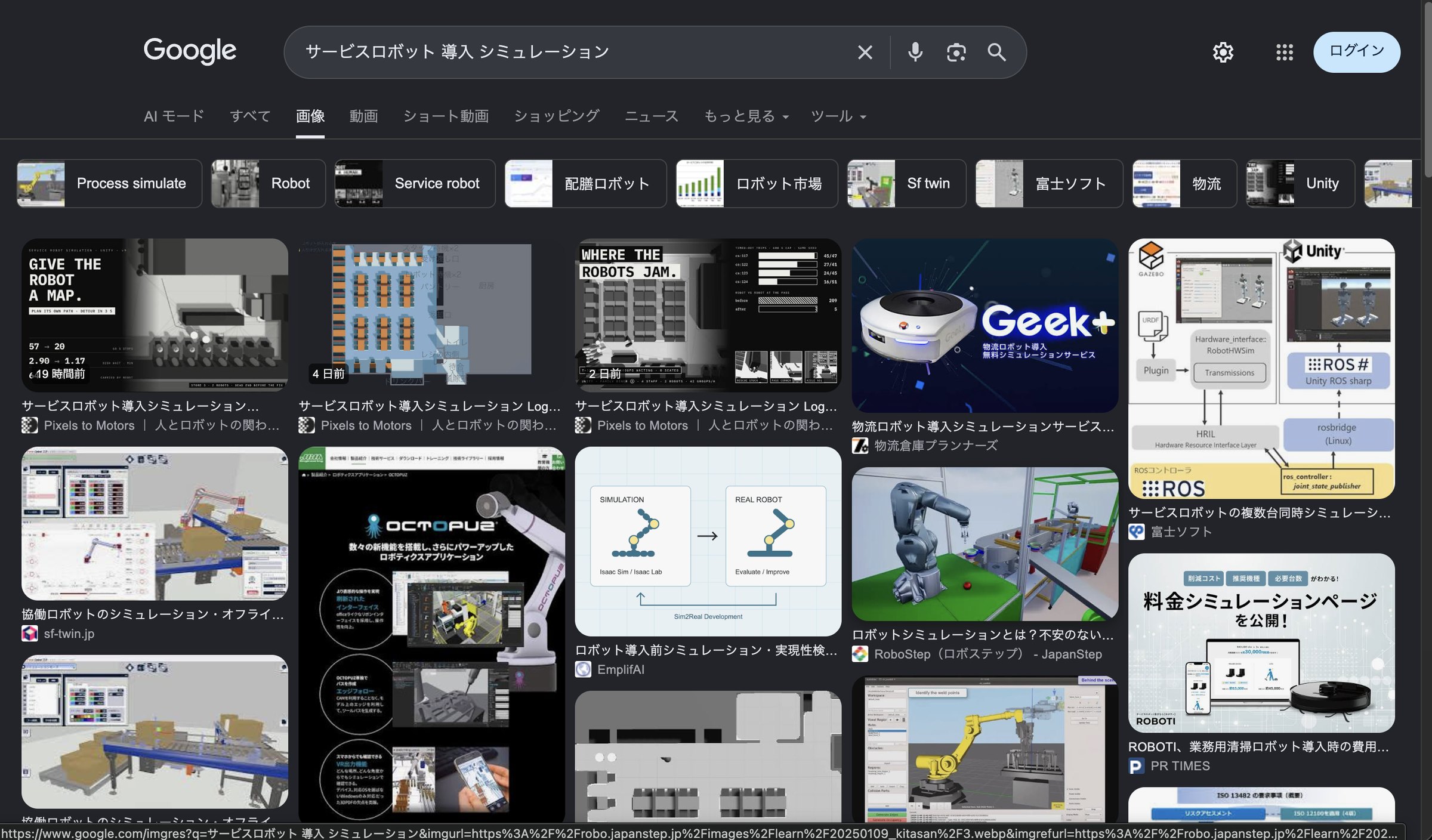The image size is (1432, 840).
Task: Clear the search query with the X icon
Action: (865, 52)
